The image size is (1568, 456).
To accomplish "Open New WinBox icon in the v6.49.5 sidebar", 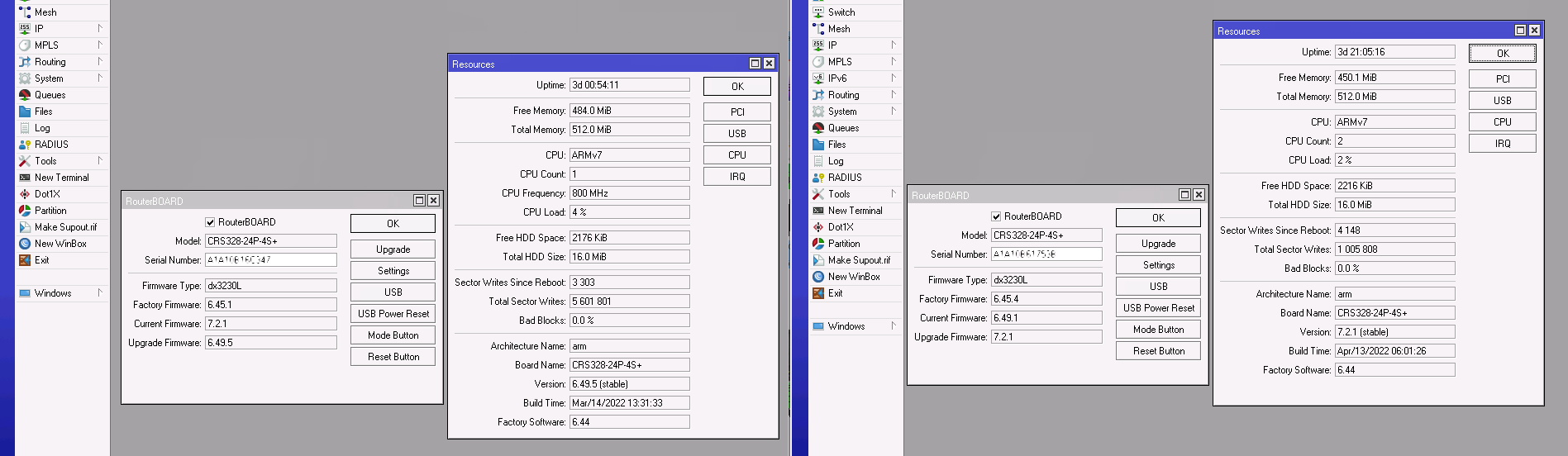I will [x=25, y=244].
